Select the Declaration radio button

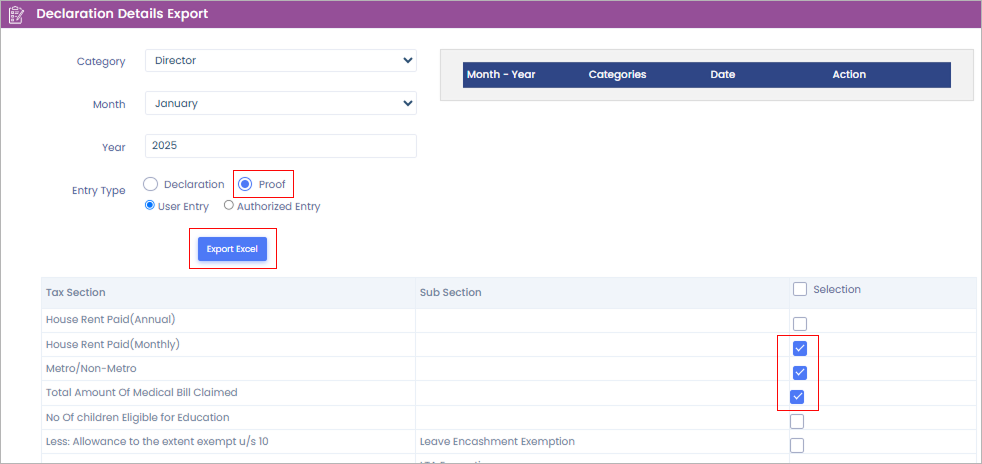(x=151, y=184)
